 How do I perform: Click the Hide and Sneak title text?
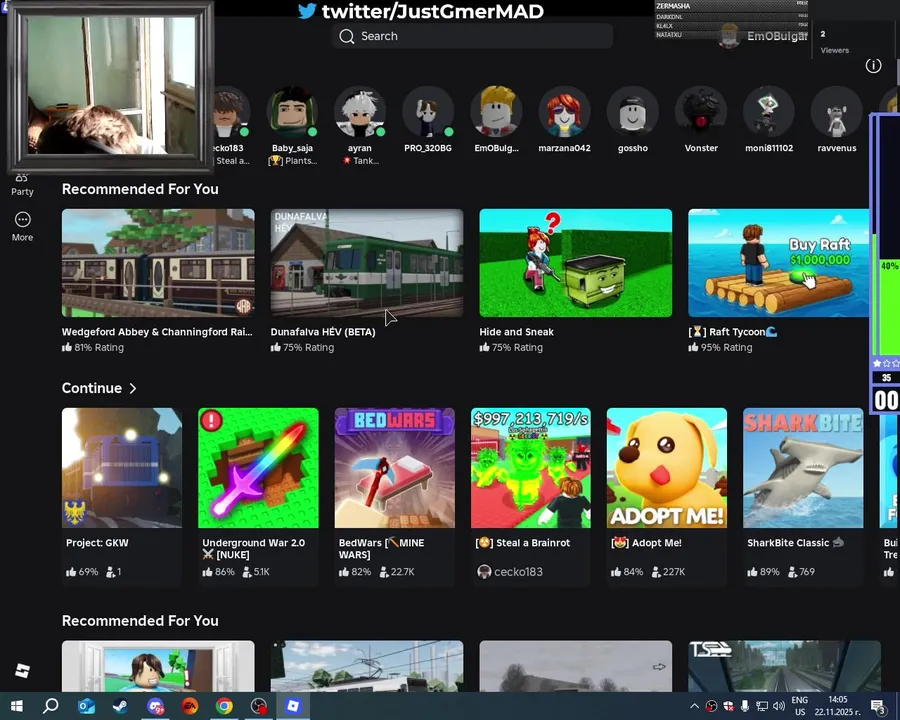[x=517, y=332]
